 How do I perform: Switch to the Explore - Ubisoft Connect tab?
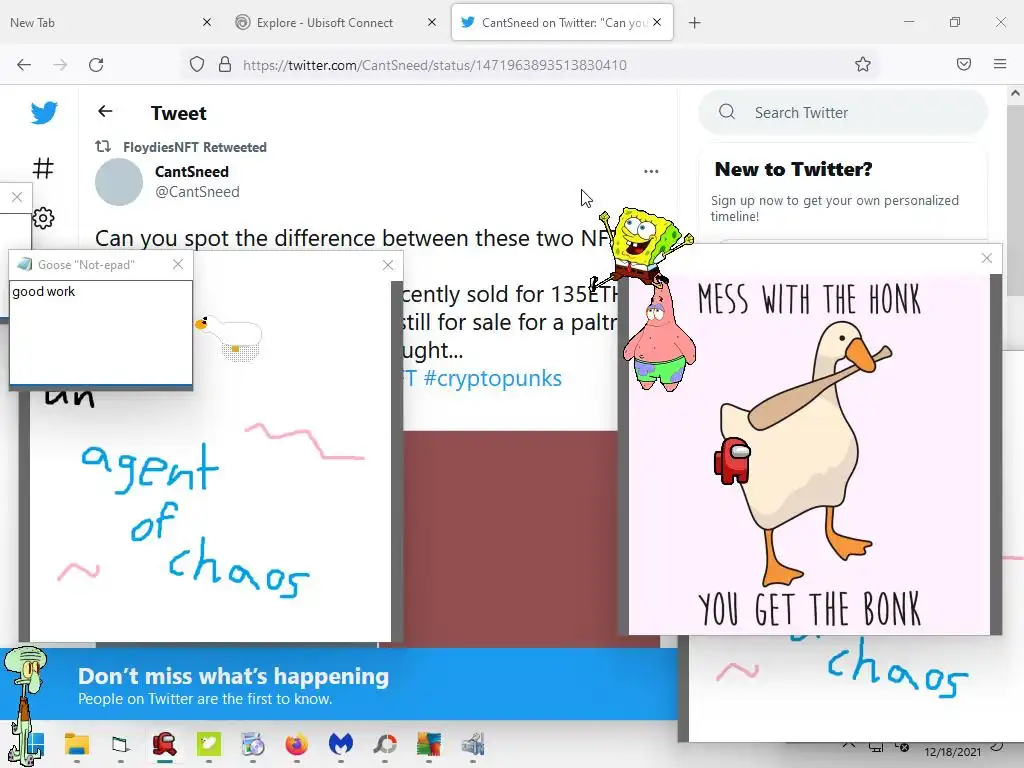(336, 22)
